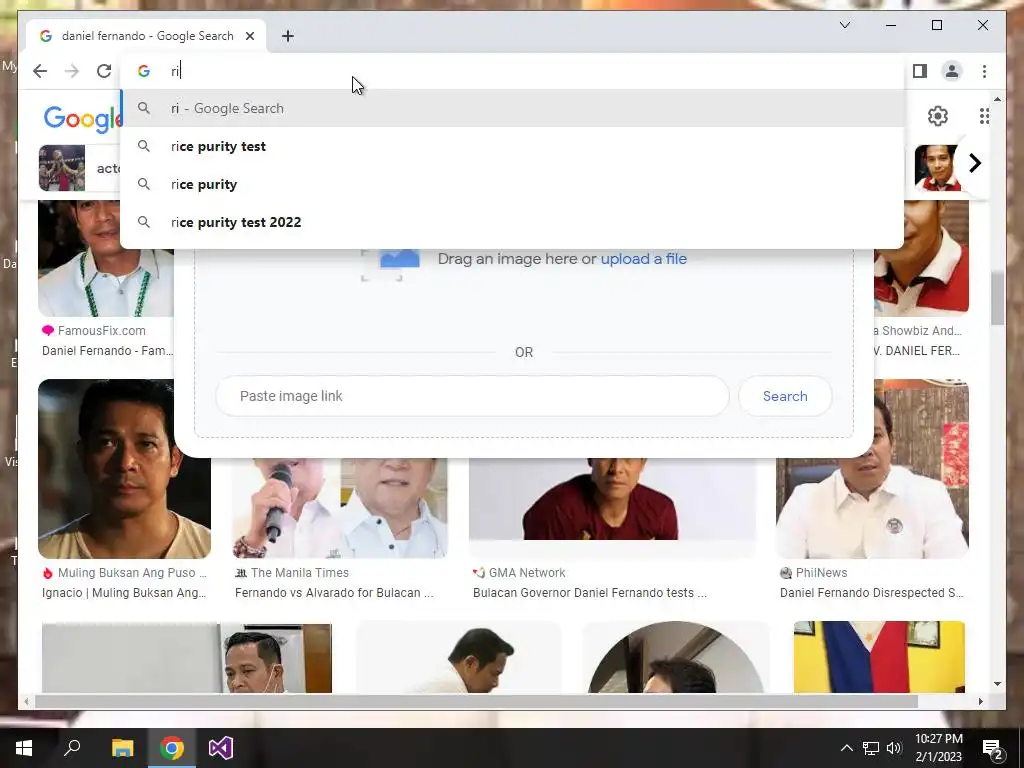Open the notification center icon

click(993, 748)
